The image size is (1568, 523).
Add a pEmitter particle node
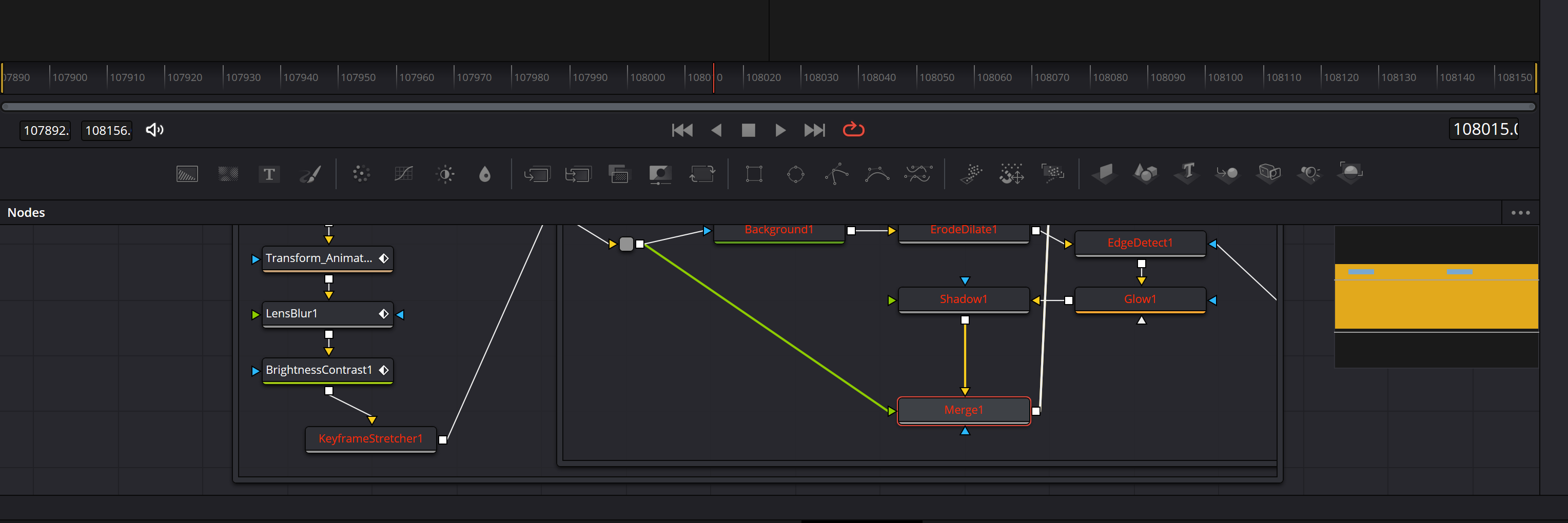[x=971, y=174]
